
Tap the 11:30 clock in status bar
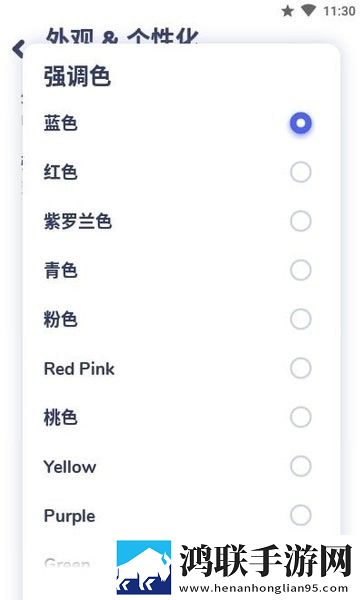click(339, 11)
